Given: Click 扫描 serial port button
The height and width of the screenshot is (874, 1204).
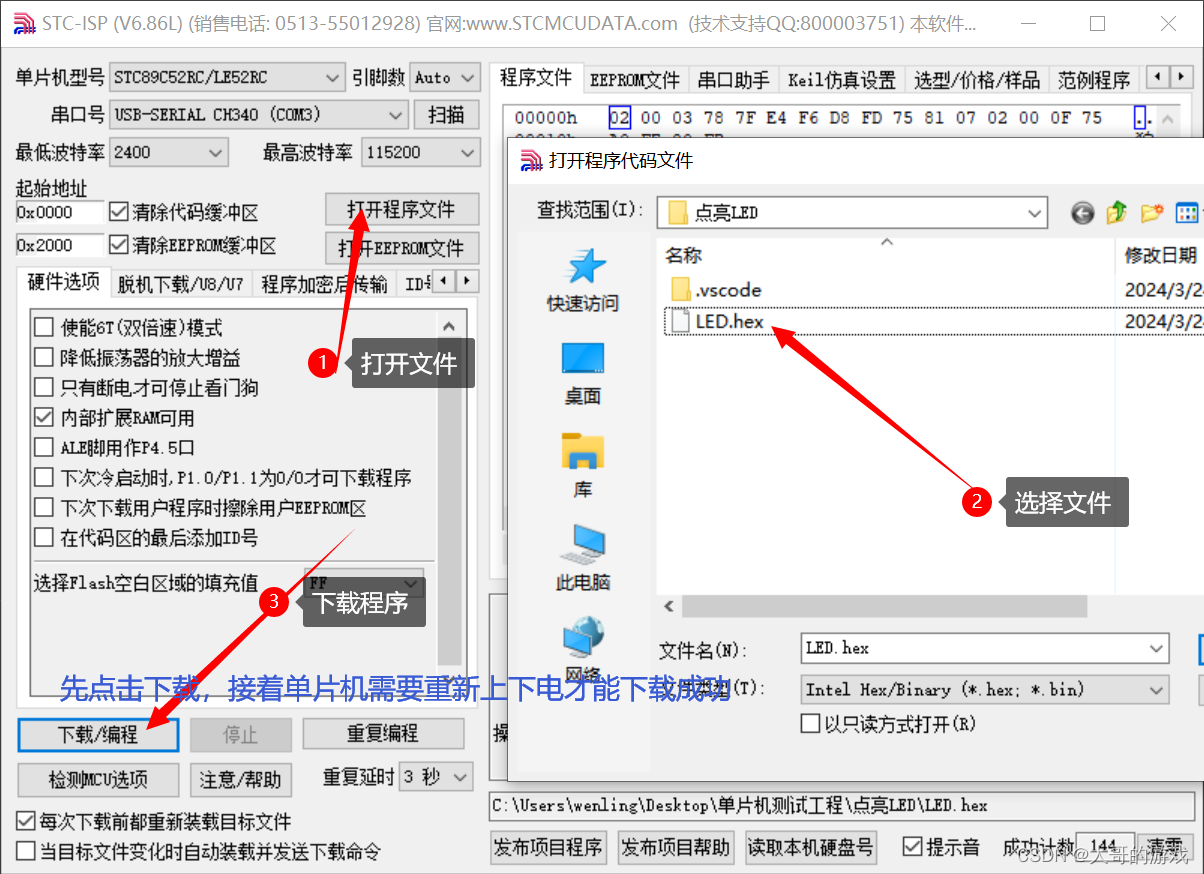Looking at the screenshot, I should tap(447, 114).
